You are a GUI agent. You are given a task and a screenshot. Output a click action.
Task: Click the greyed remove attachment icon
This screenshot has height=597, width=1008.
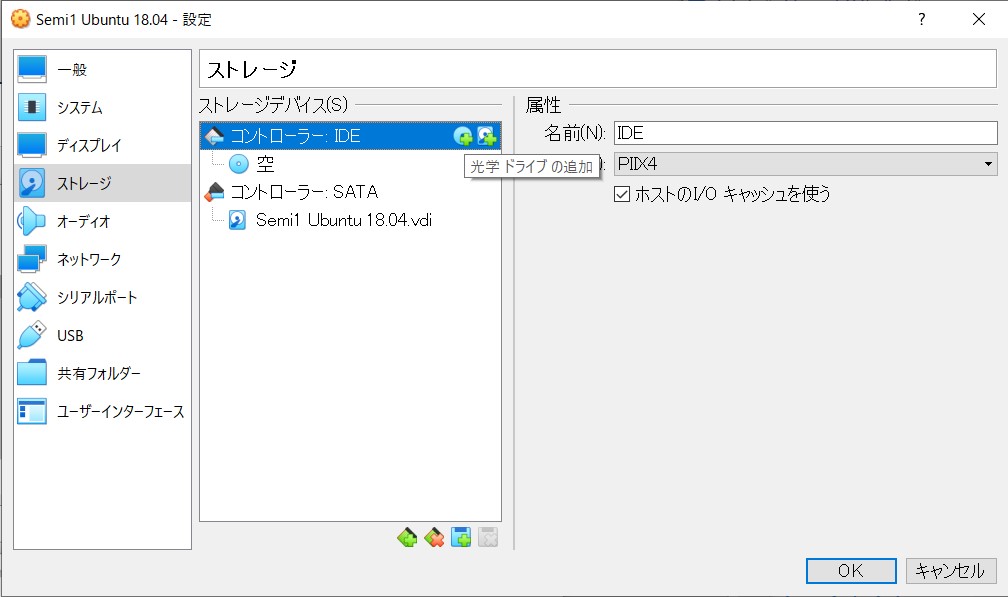pyautogui.click(x=488, y=537)
